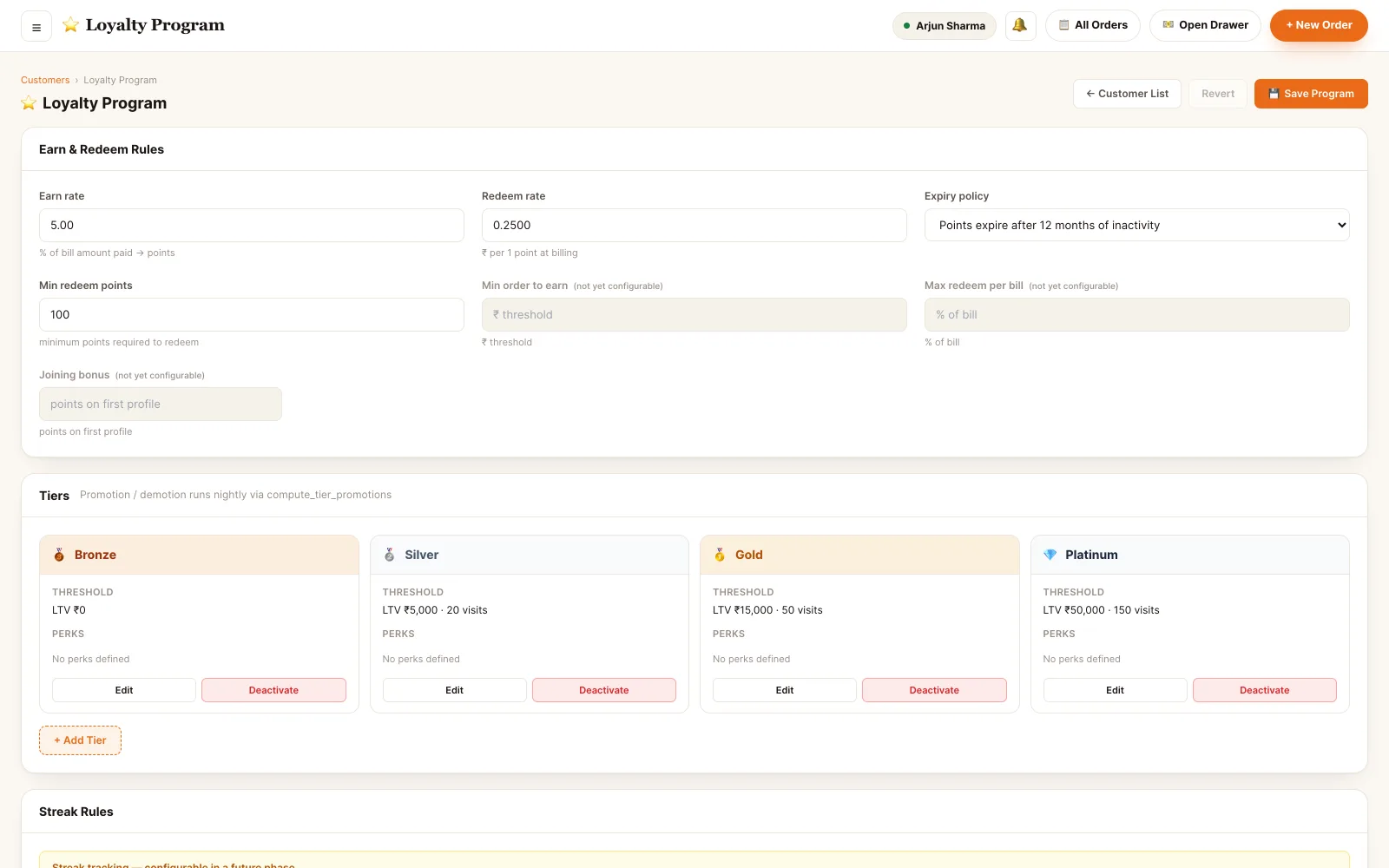Deactivate the Gold tier
The image size is (1389, 868).
(934, 690)
